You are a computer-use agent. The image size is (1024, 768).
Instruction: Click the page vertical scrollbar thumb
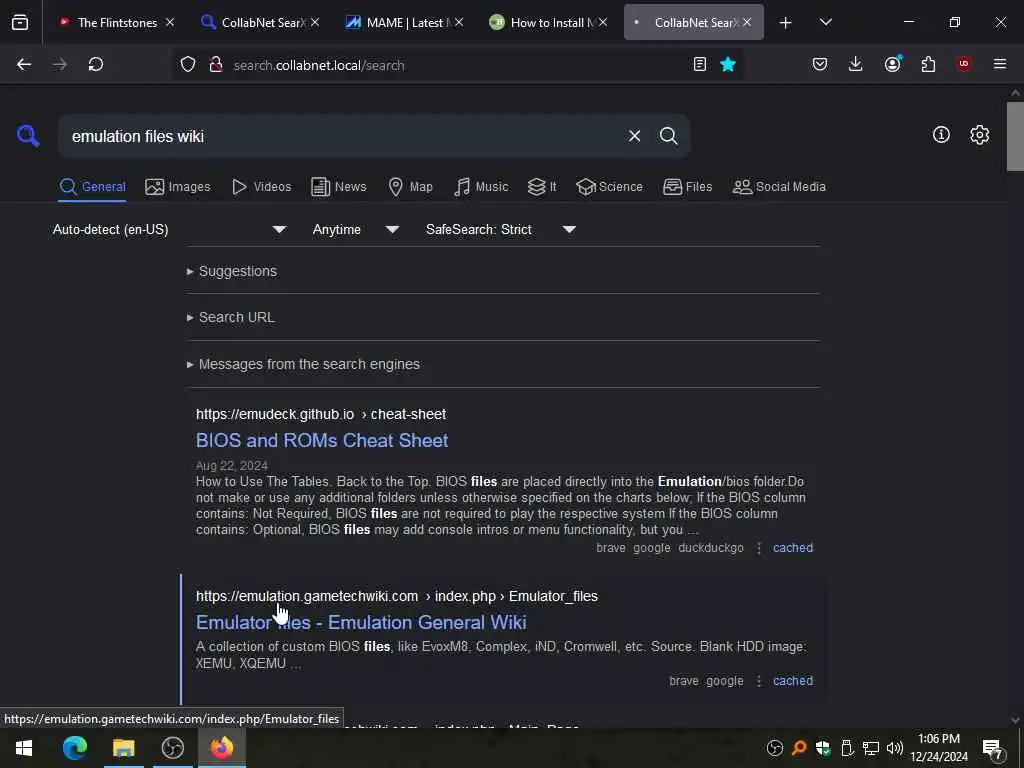point(1015,136)
